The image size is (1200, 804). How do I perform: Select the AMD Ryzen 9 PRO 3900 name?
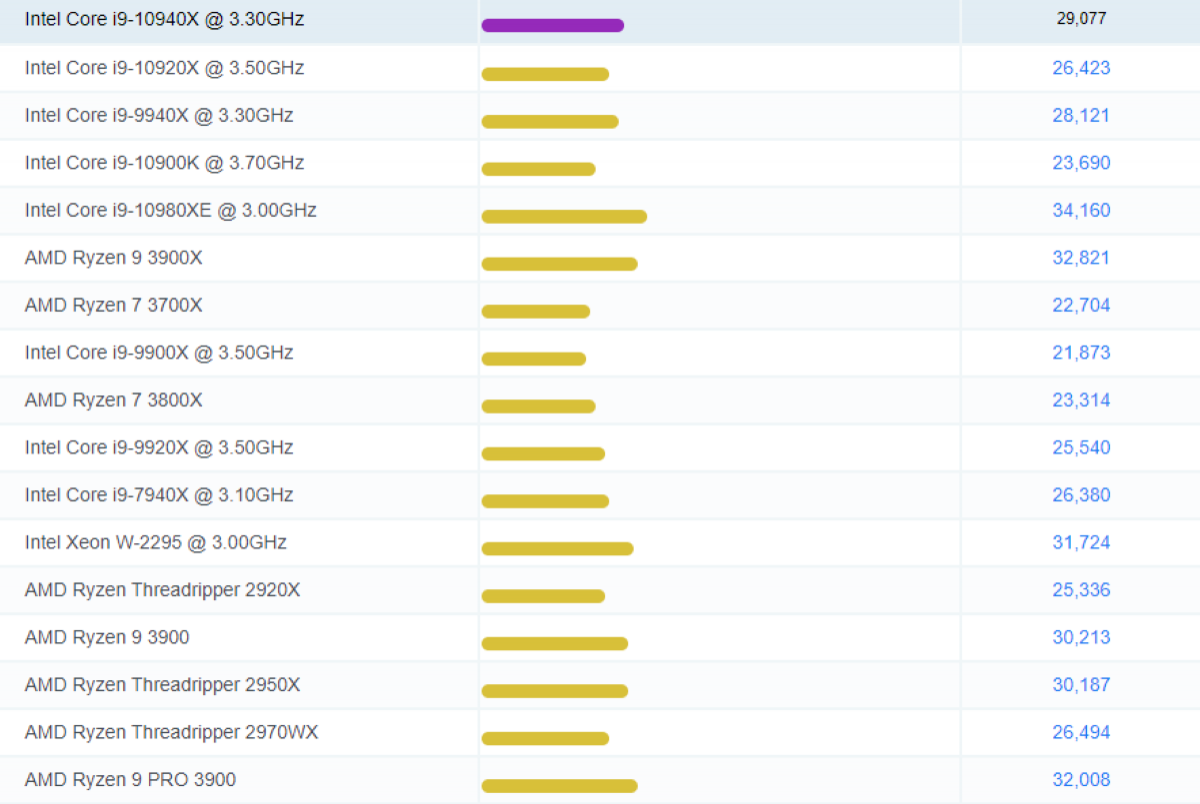click(131, 780)
